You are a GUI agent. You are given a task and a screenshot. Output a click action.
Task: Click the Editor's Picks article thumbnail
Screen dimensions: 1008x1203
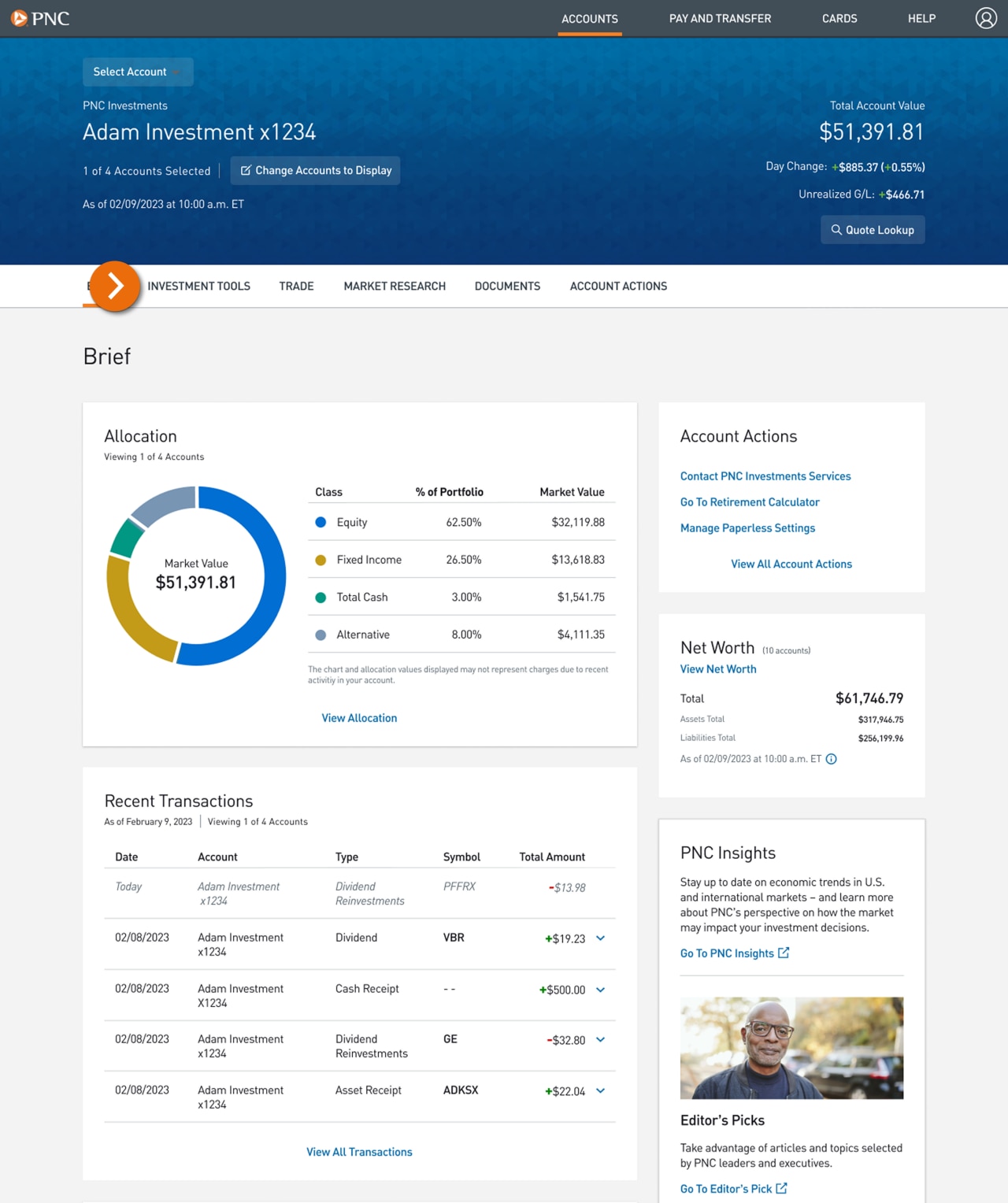click(791, 1047)
